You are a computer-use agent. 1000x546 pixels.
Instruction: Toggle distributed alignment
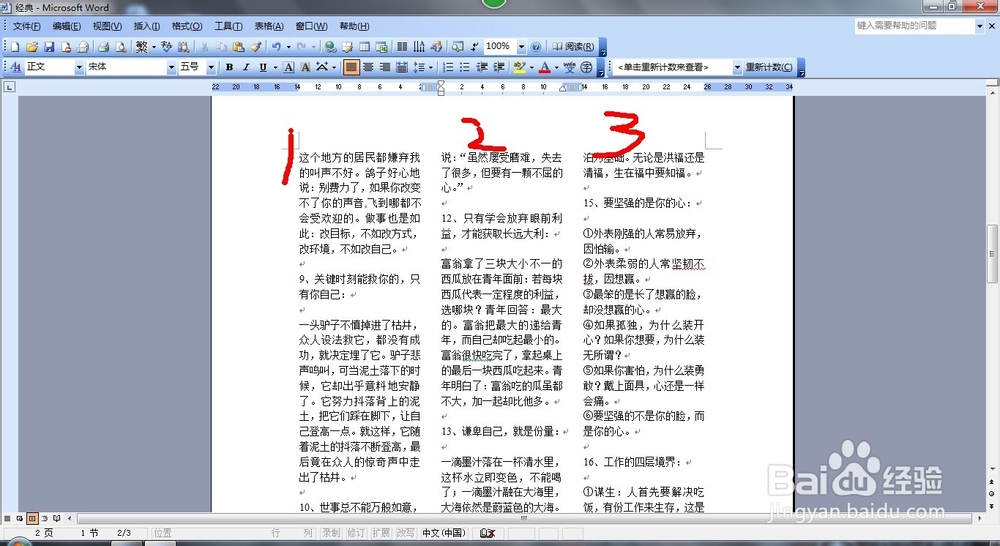tap(402, 67)
